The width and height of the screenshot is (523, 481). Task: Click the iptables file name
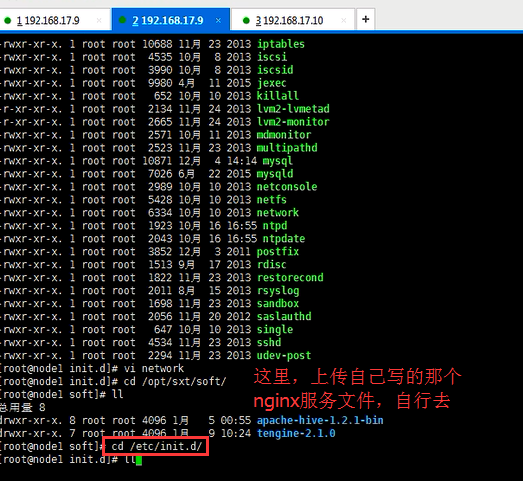click(x=281, y=44)
